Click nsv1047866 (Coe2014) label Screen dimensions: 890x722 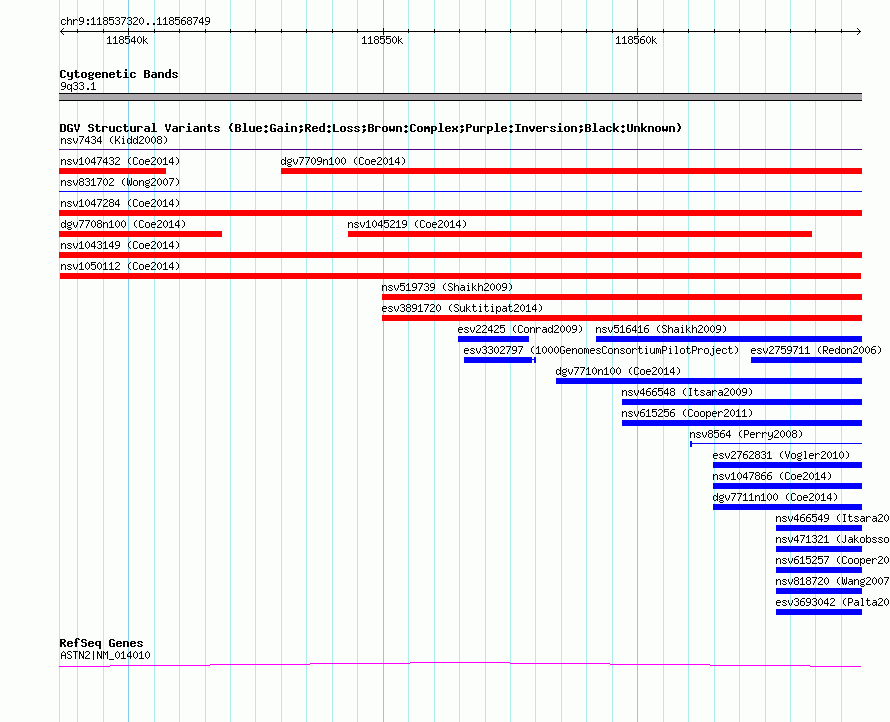coord(772,476)
